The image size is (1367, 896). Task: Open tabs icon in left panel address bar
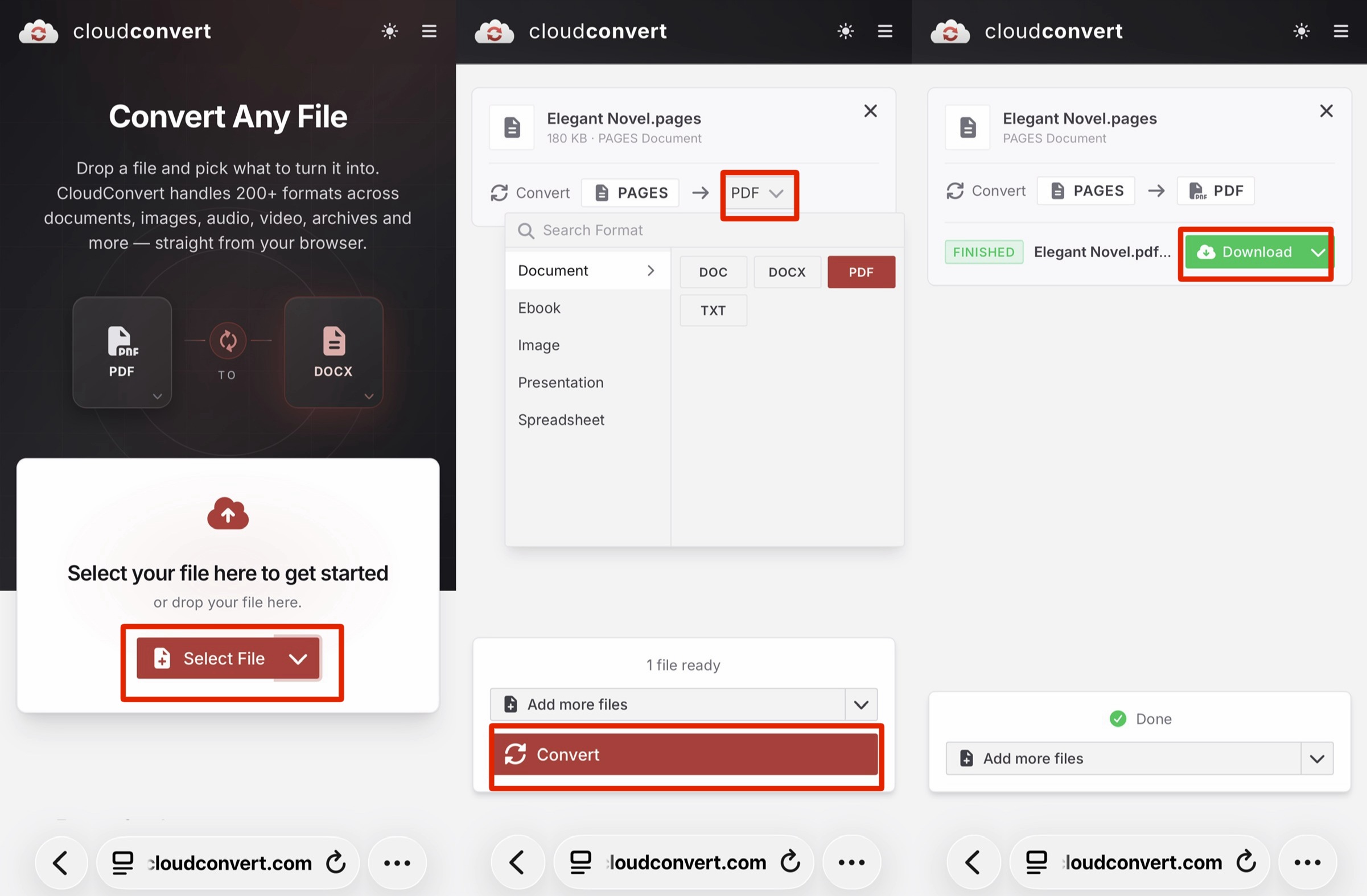[122, 862]
